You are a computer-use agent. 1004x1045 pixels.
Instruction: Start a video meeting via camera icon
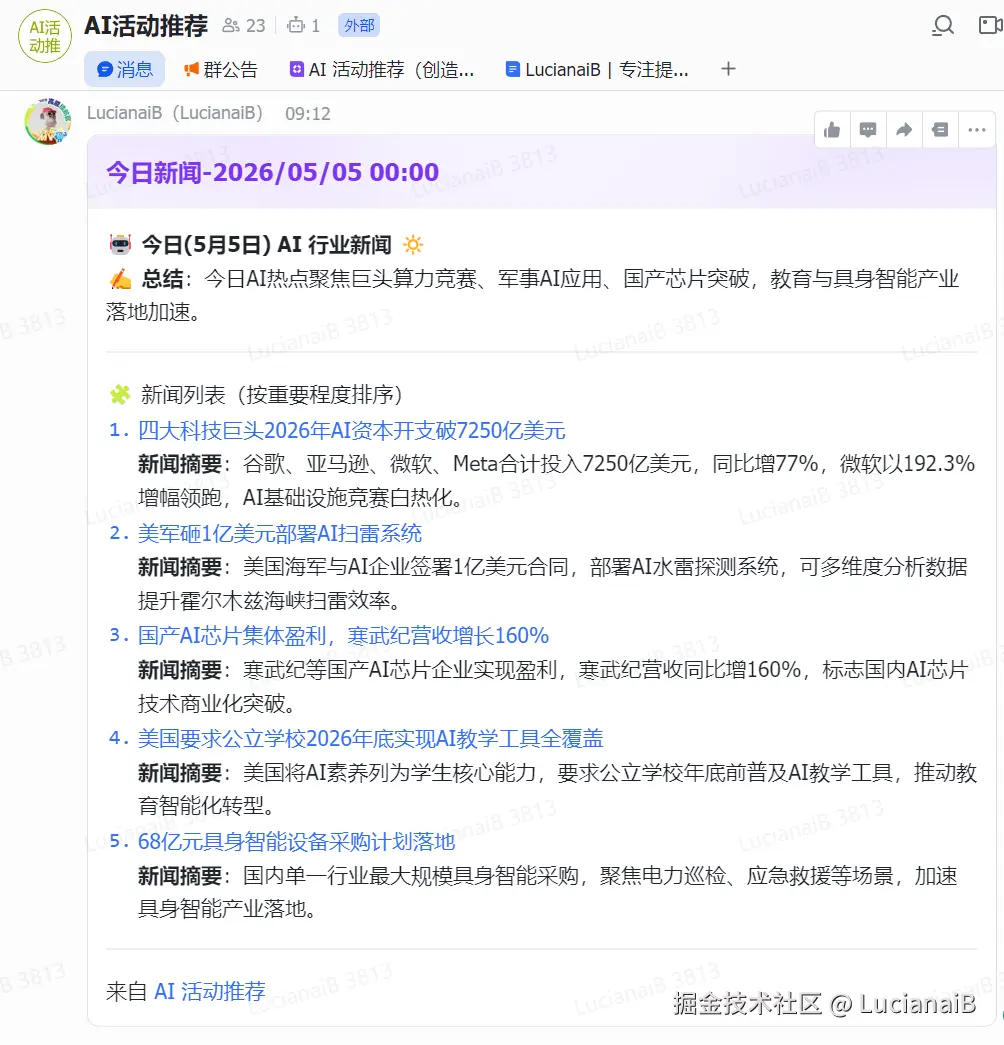[x=990, y=26]
